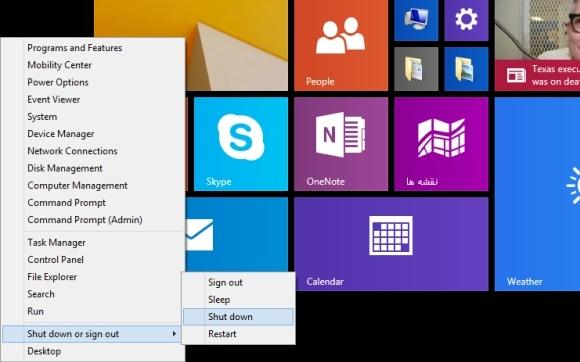This screenshot has width=580, height=362.
Task: Open Computer Management
Action: pos(77,186)
